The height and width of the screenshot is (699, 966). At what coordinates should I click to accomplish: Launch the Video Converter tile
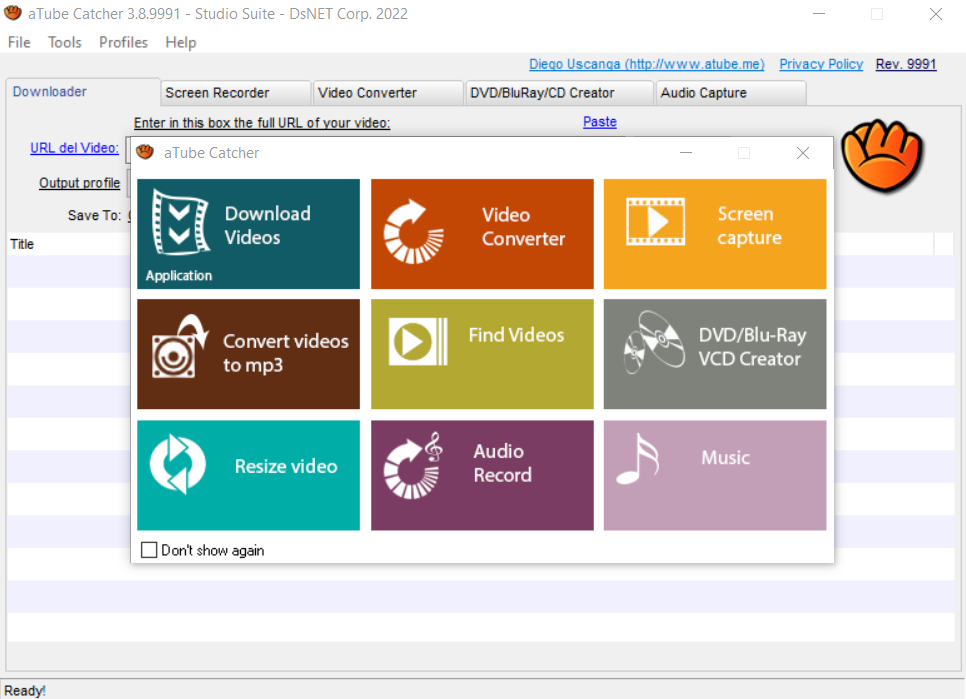pyautogui.click(x=482, y=234)
